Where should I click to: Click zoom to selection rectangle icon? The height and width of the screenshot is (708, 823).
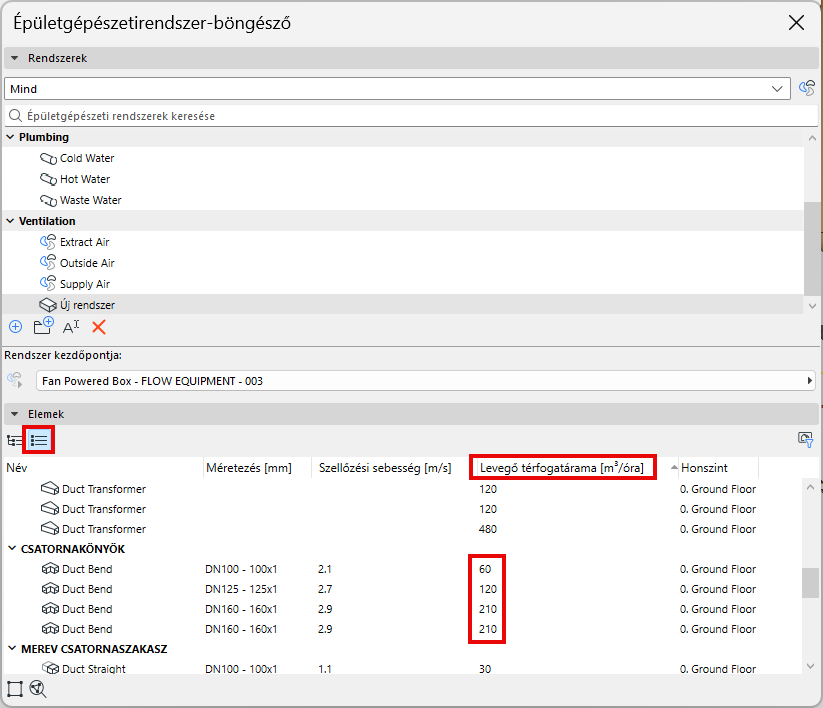click(x=15, y=689)
